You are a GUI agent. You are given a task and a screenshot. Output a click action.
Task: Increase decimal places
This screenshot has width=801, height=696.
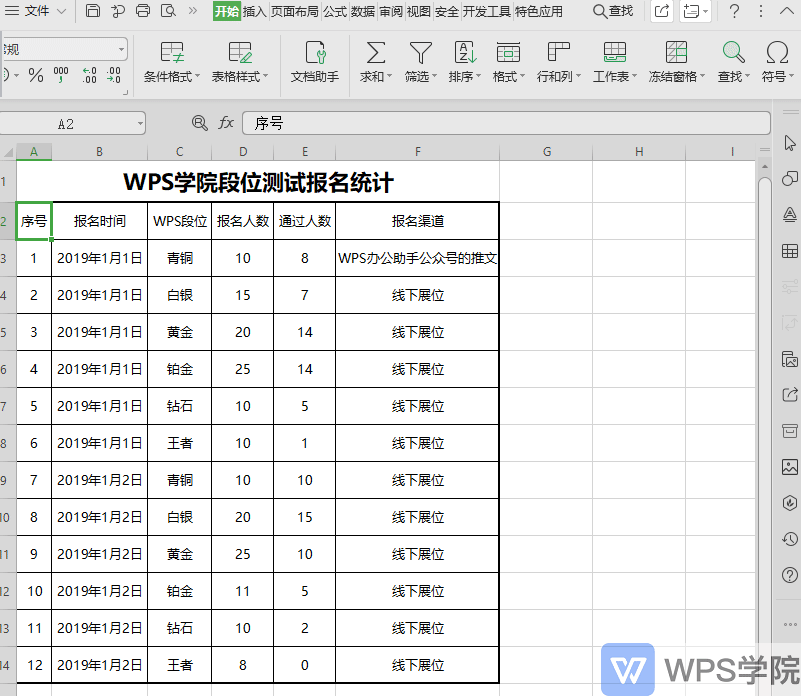[x=89, y=75]
